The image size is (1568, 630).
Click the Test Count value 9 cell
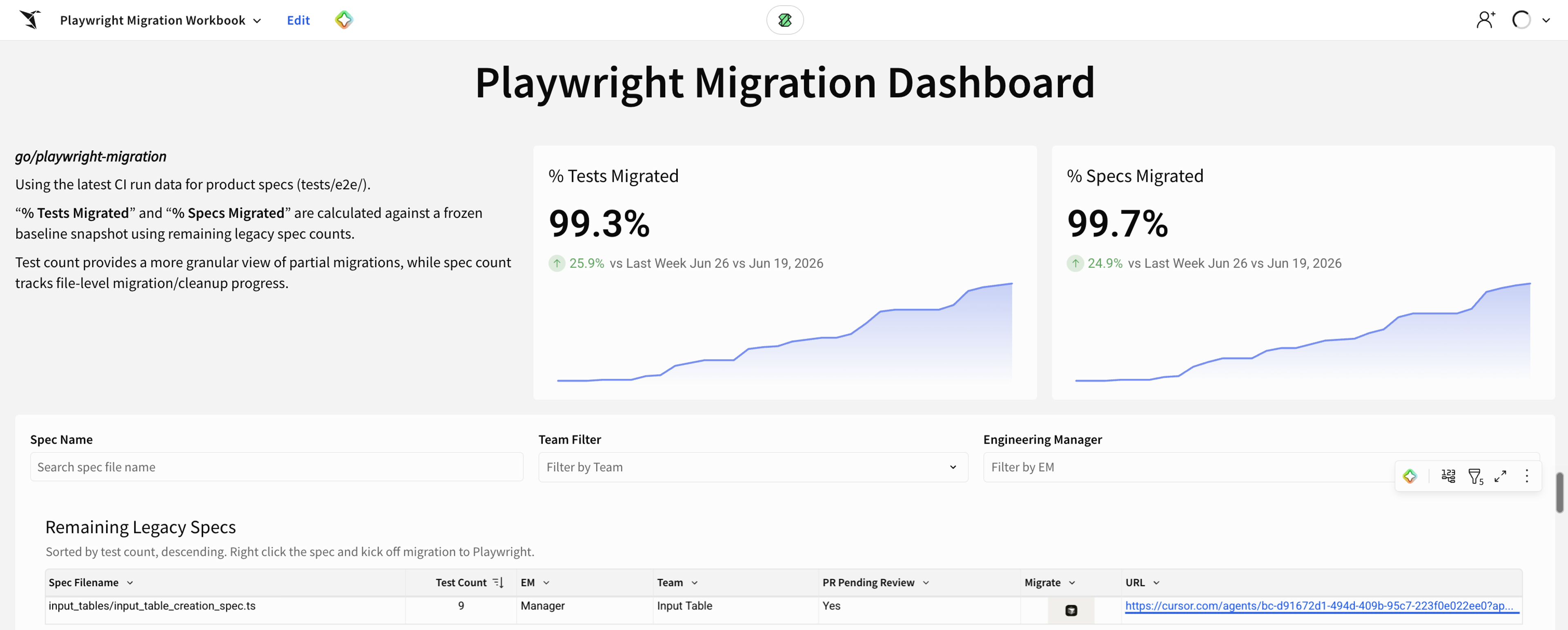(x=461, y=610)
